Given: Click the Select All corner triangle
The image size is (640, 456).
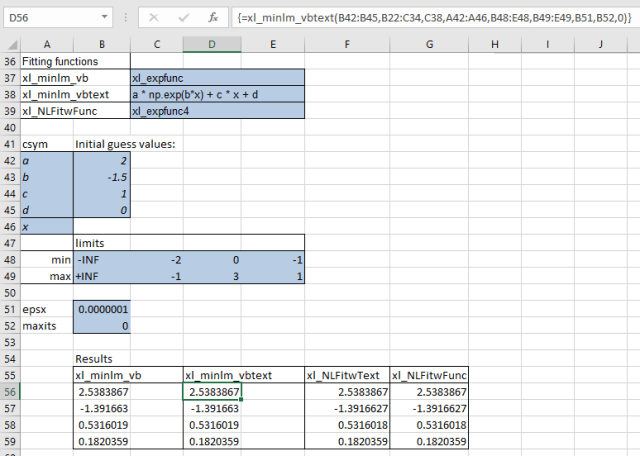Looking at the screenshot, I should [10, 44].
